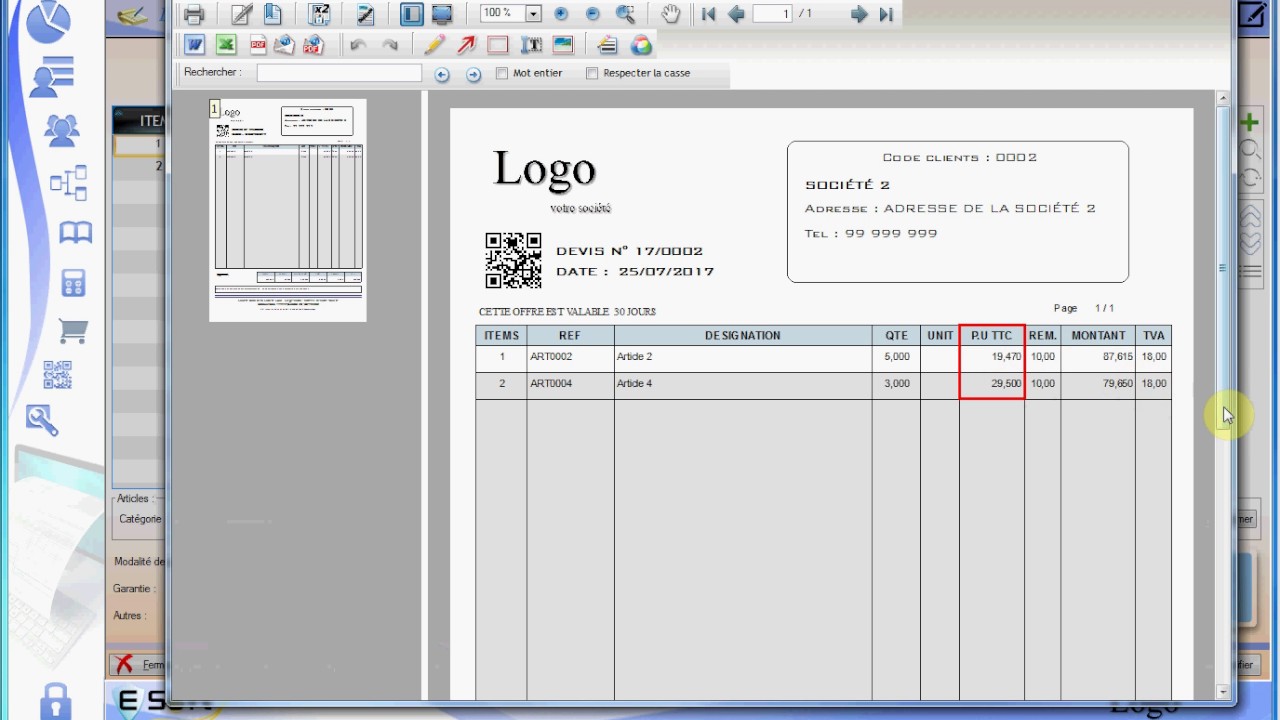Open the pie chart statistics sidebar icon

[x=48, y=23]
